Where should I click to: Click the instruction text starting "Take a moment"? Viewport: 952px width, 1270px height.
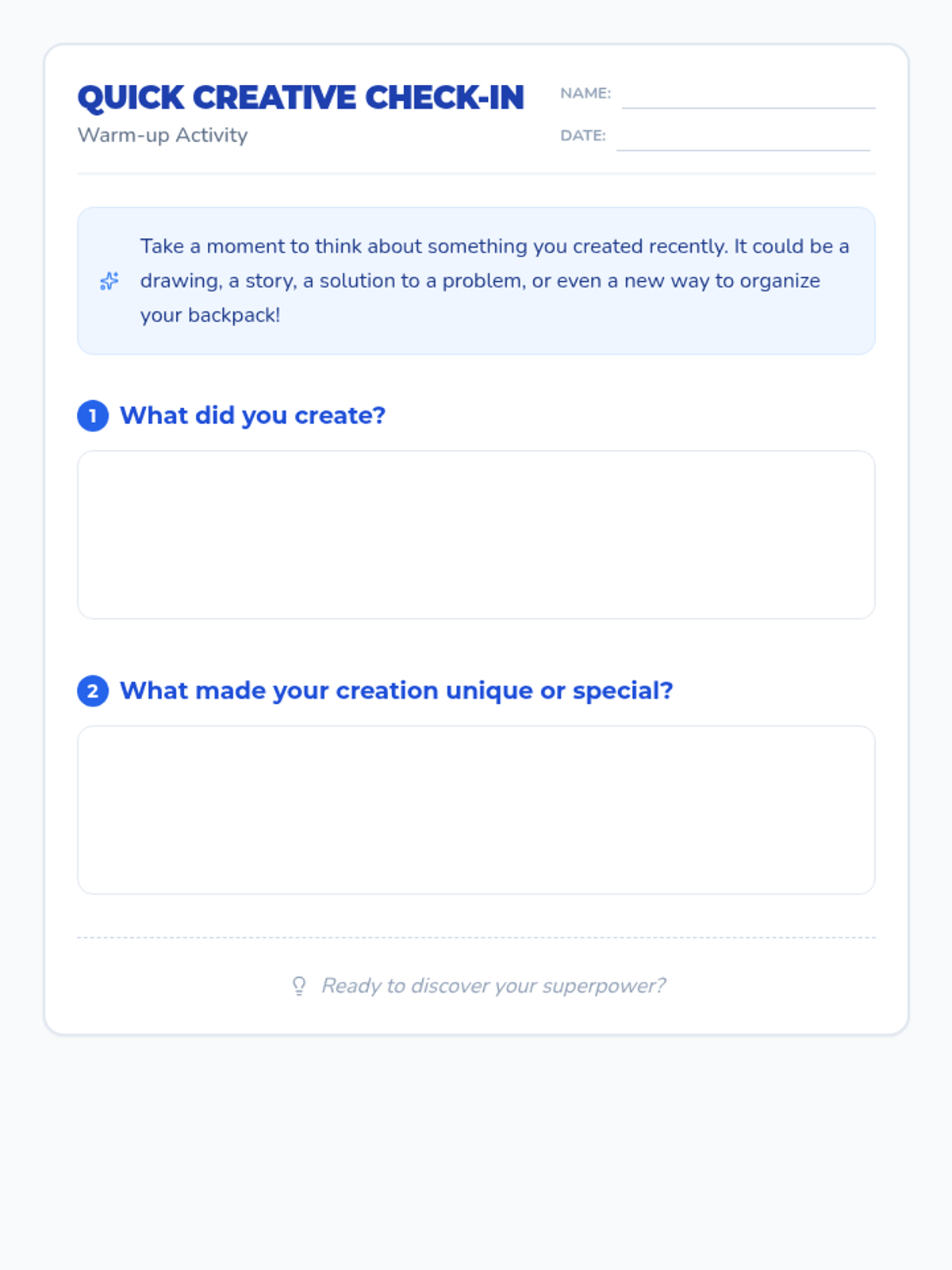click(x=494, y=247)
